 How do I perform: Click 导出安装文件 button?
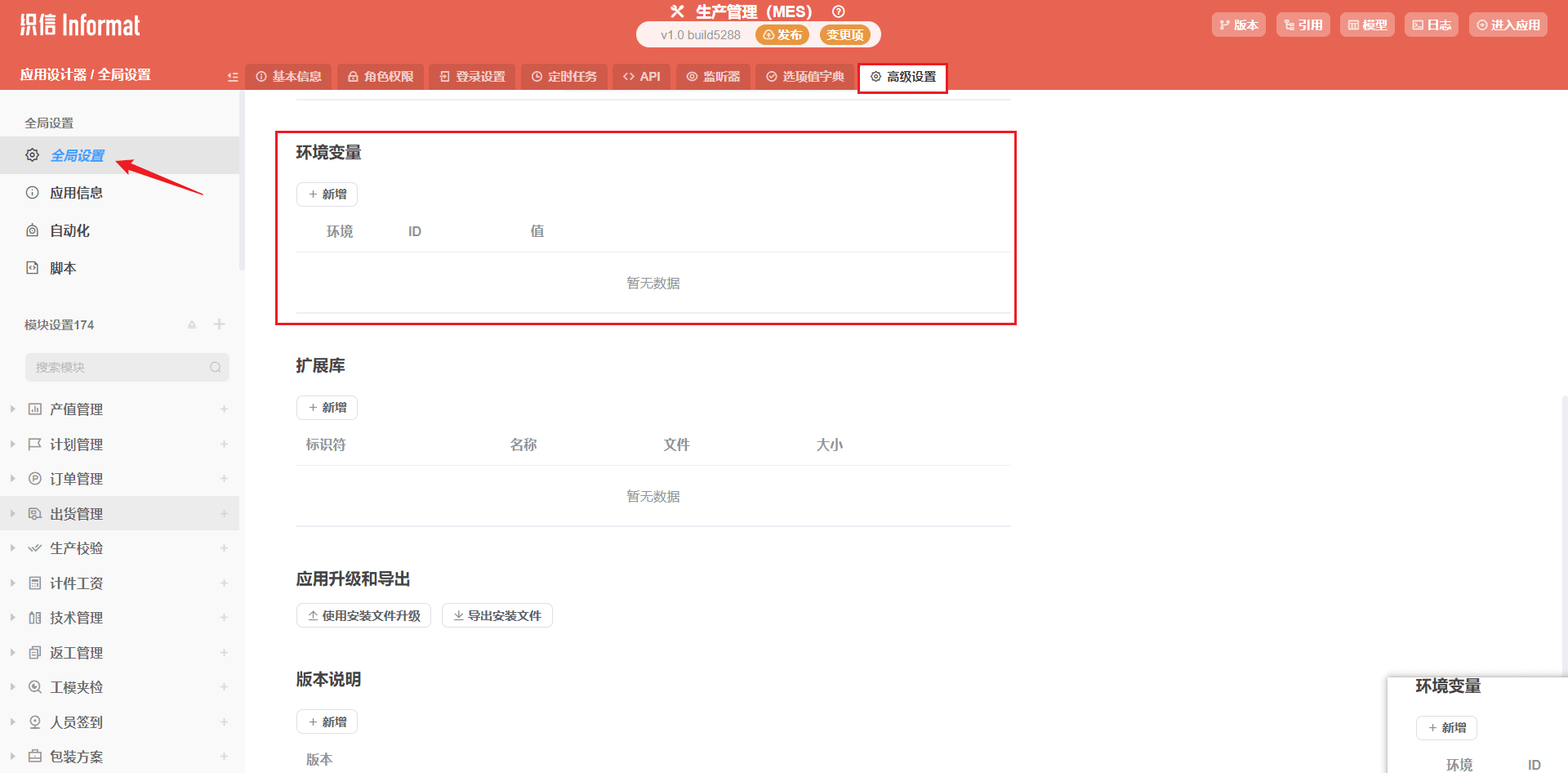click(x=497, y=615)
